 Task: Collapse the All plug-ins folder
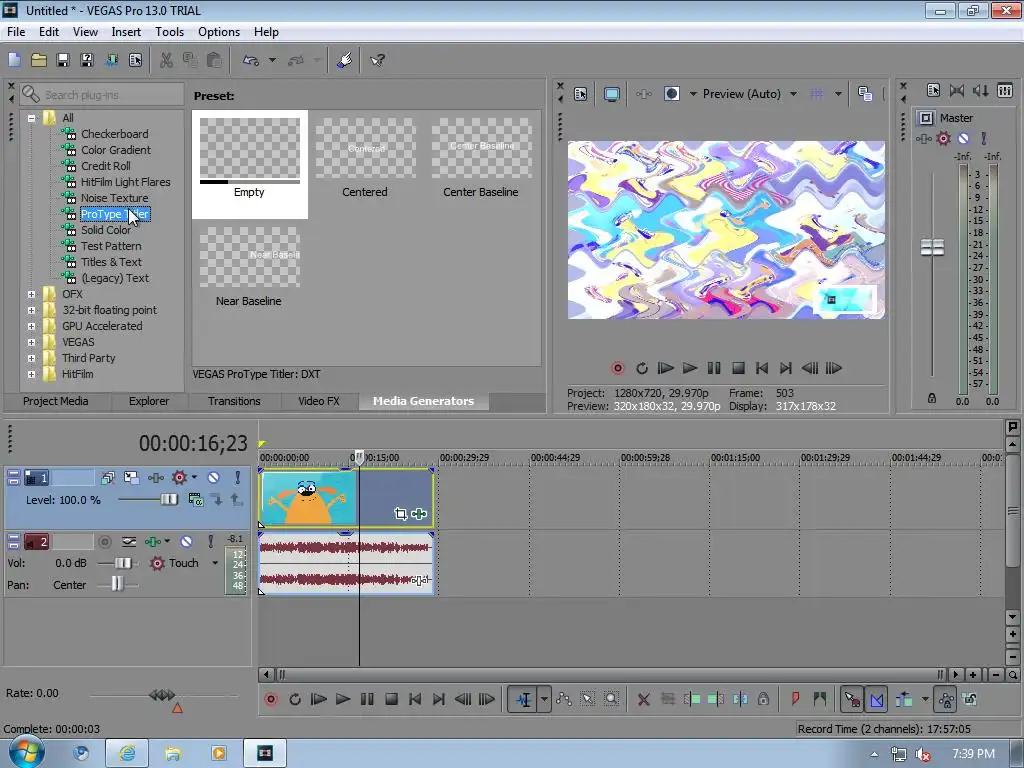pyautogui.click(x=31, y=118)
